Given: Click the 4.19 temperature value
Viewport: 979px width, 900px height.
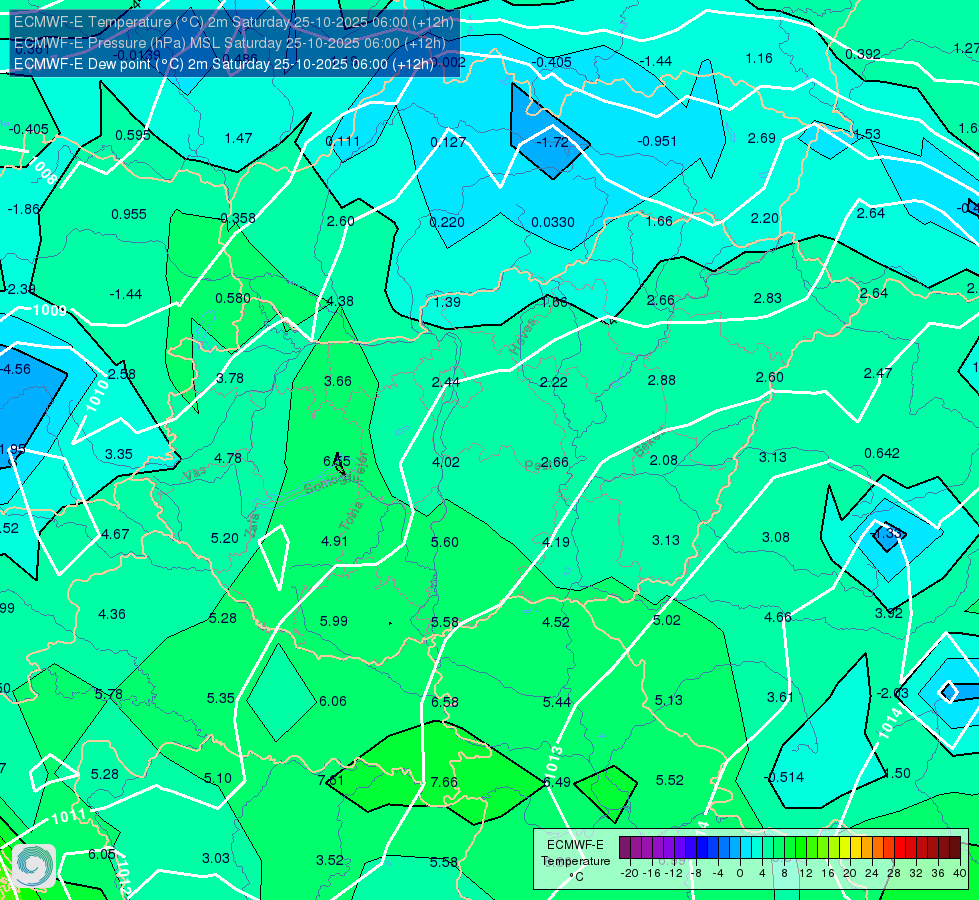Looking at the screenshot, I should 556,542.
